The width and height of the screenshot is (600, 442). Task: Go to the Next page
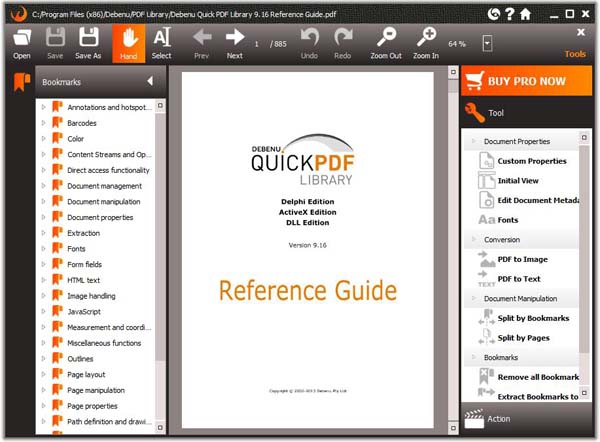tap(235, 44)
